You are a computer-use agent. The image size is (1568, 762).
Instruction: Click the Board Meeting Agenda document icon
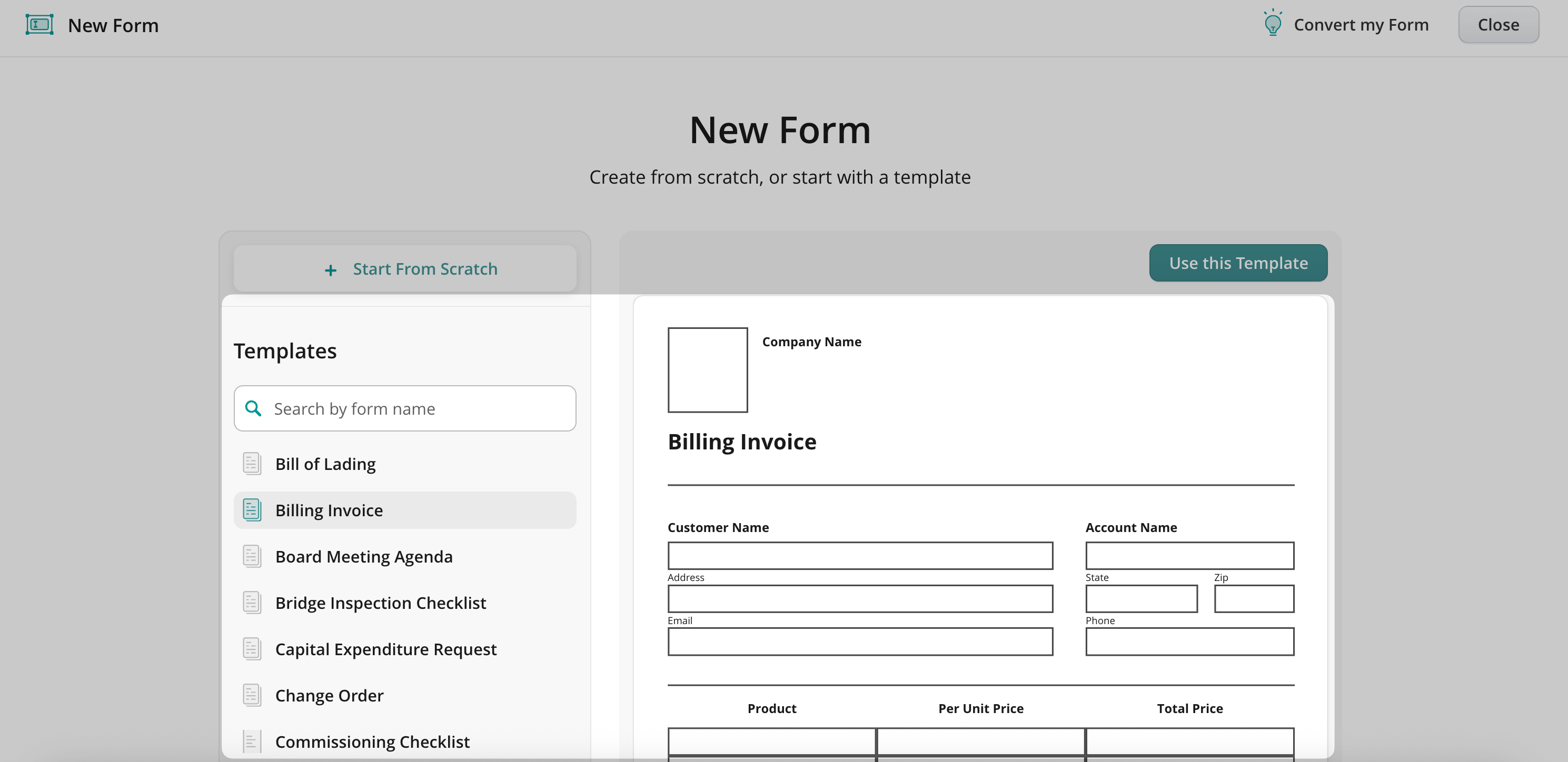(x=251, y=556)
